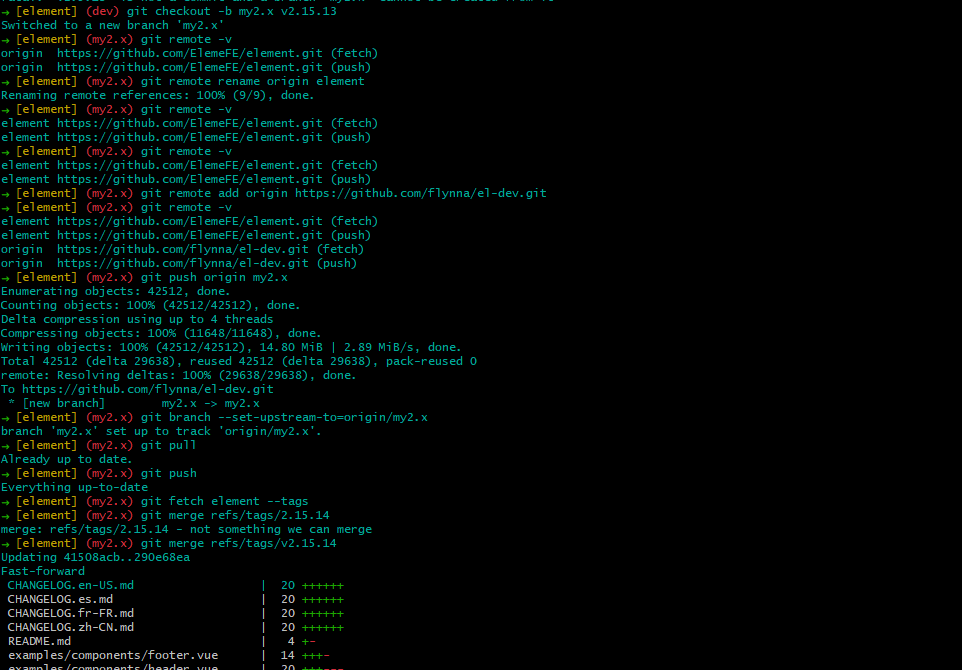Click 'Enumerating objects: 42512, done.' line

(x=116, y=291)
